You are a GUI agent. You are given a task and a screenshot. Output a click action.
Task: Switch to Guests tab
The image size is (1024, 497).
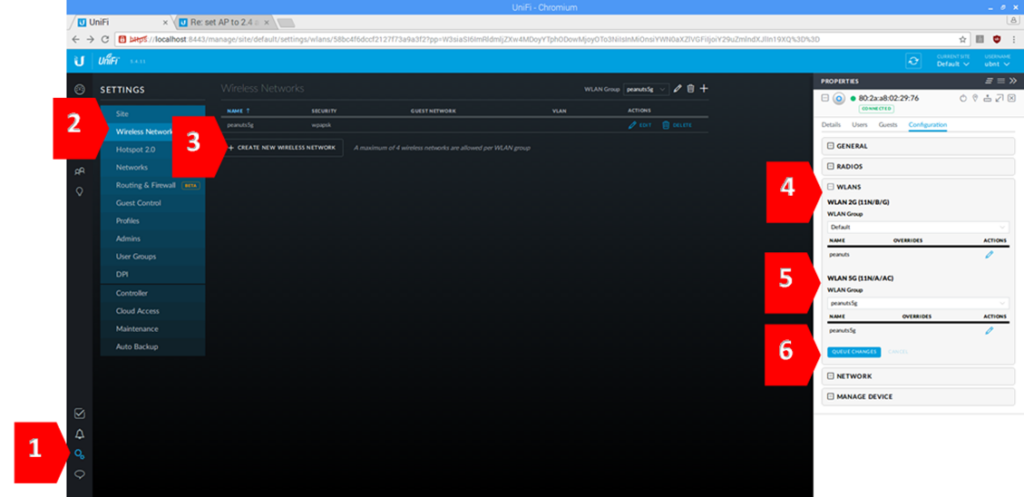click(888, 124)
